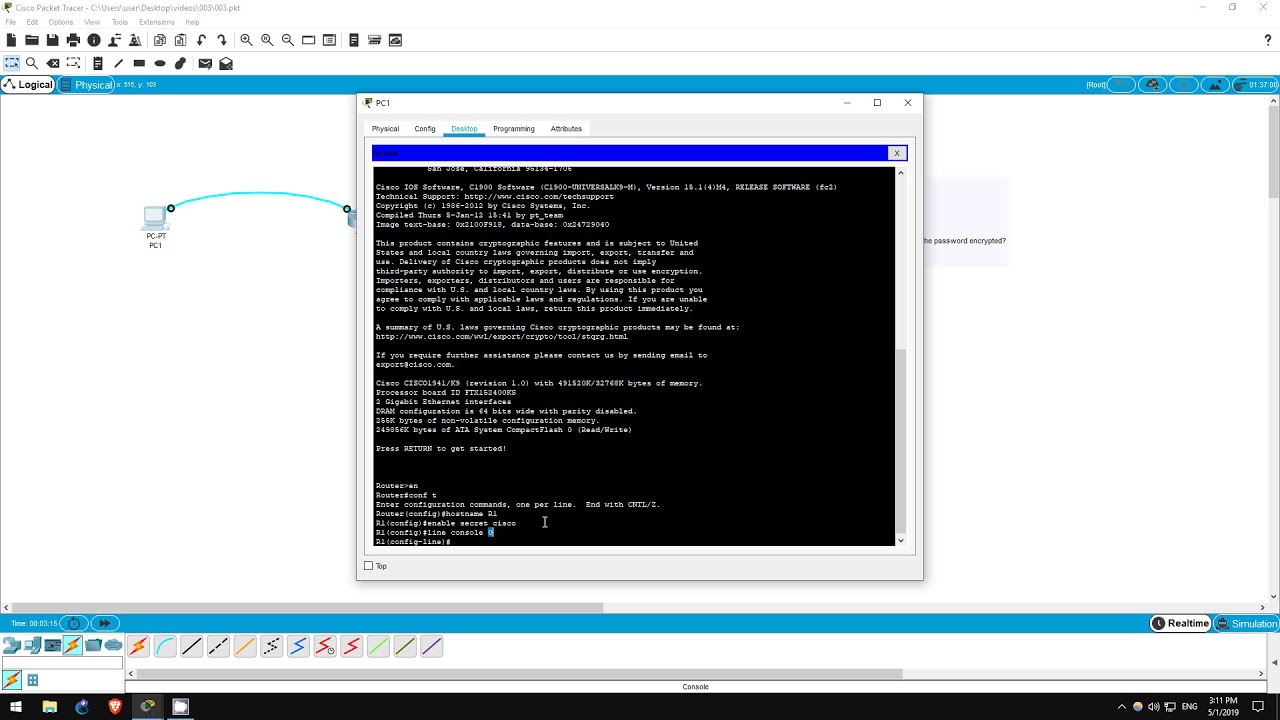Draw ellipse with Ellipse tool

(160, 63)
